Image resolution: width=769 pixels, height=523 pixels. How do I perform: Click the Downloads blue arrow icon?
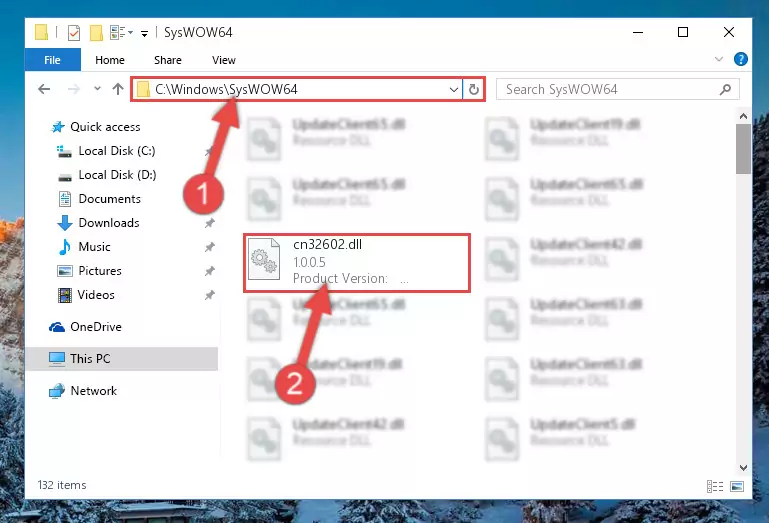(65, 223)
